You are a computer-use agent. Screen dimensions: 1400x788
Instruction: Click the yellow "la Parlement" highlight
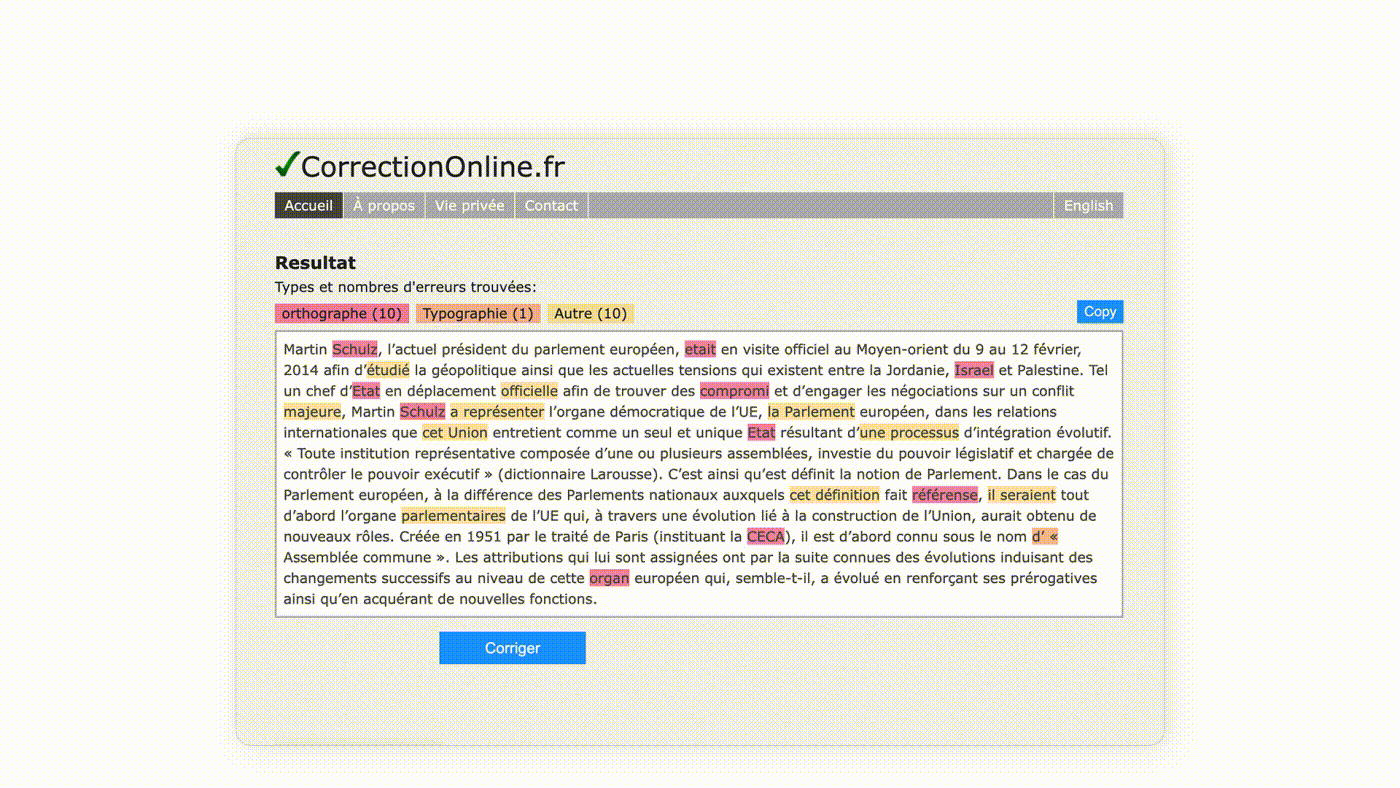[x=810, y=411]
